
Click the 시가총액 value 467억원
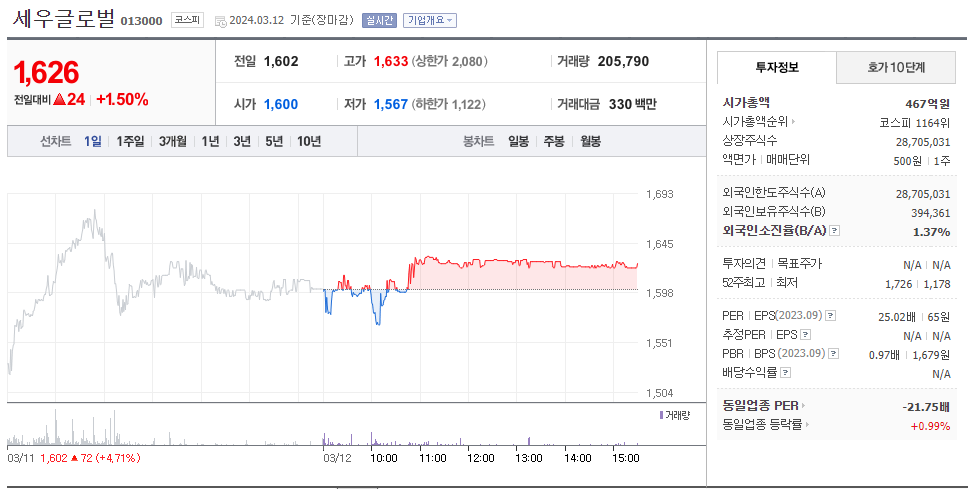tap(927, 104)
